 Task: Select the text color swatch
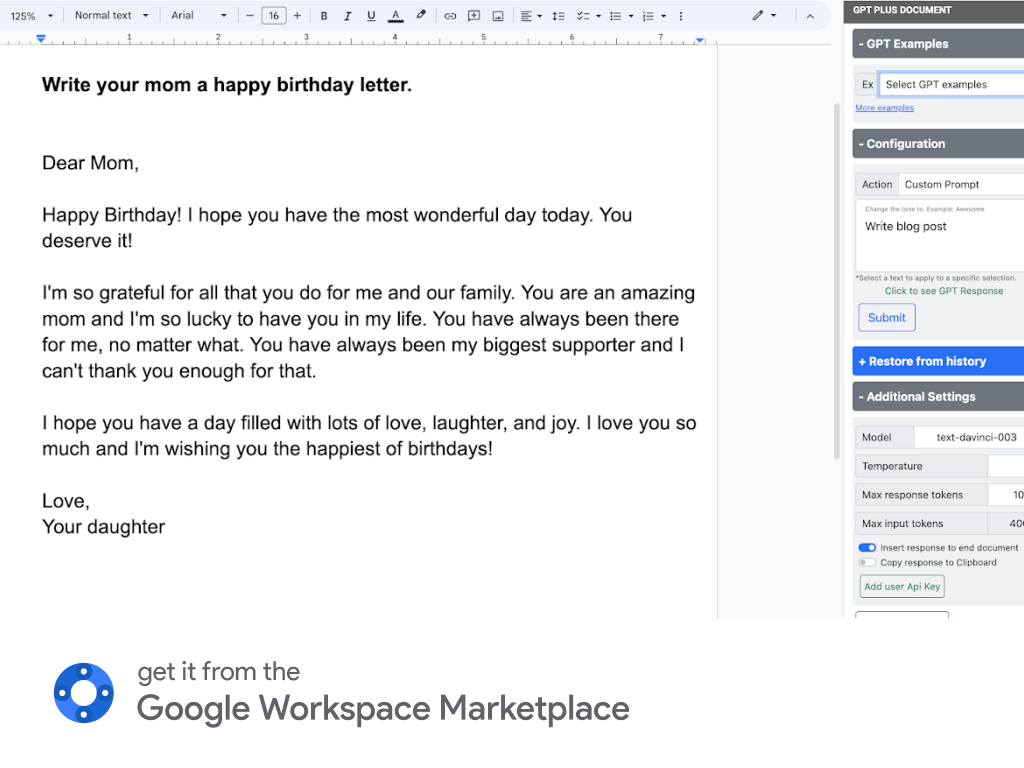pos(396,15)
